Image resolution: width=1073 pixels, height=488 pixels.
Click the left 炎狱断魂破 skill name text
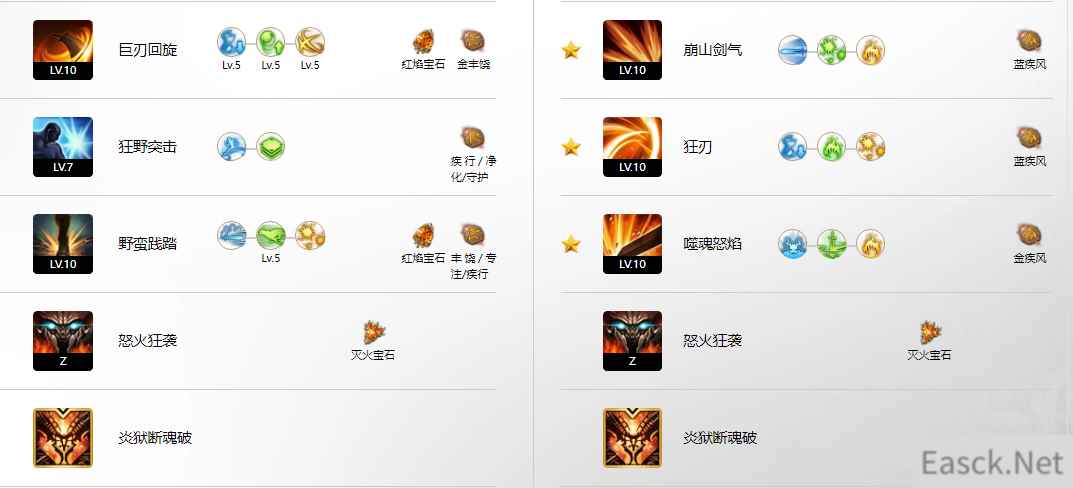(155, 437)
